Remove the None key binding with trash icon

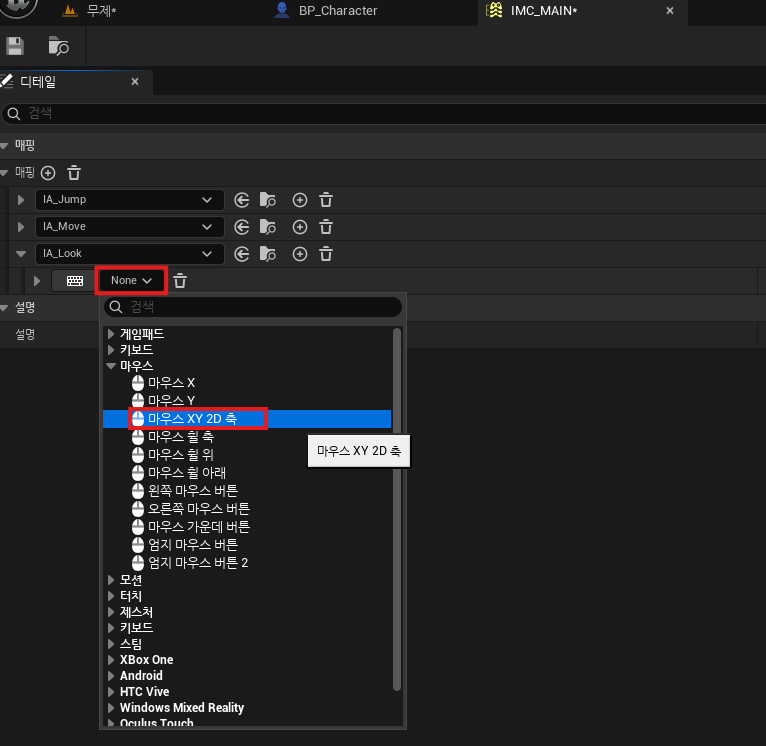click(x=180, y=281)
